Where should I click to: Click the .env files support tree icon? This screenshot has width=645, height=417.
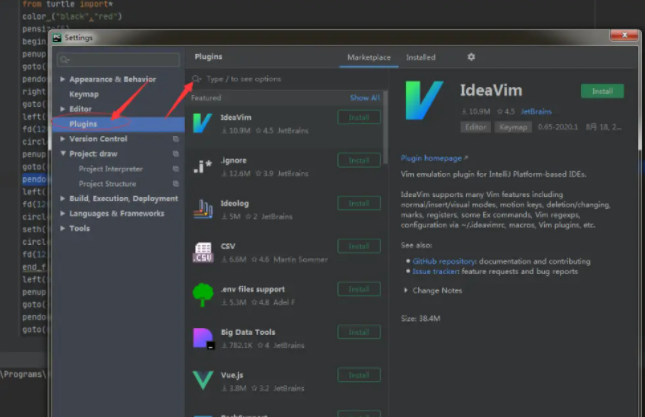pyautogui.click(x=203, y=295)
